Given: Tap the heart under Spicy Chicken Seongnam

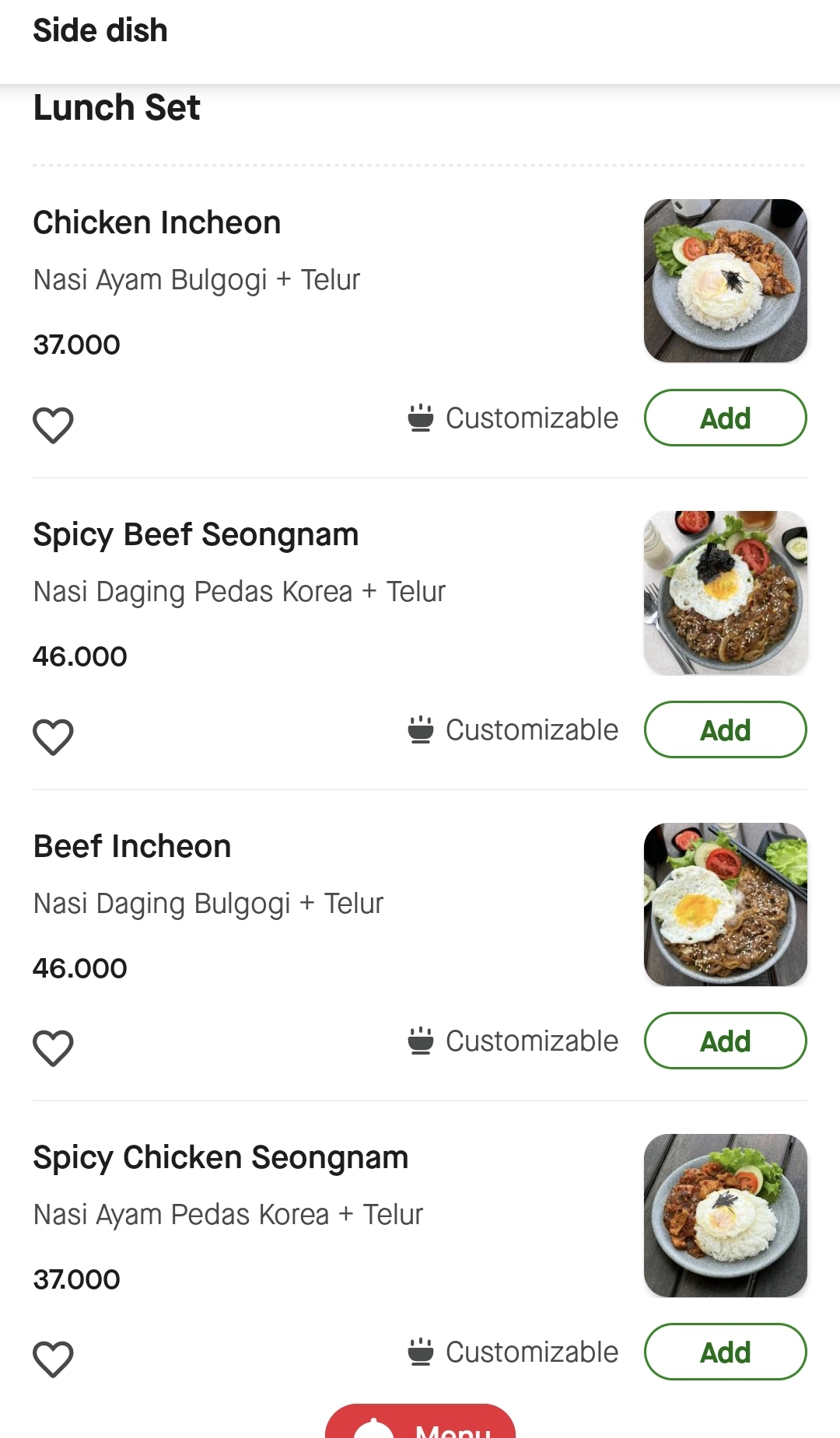Looking at the screenshot, I should tap(53, 1359).
